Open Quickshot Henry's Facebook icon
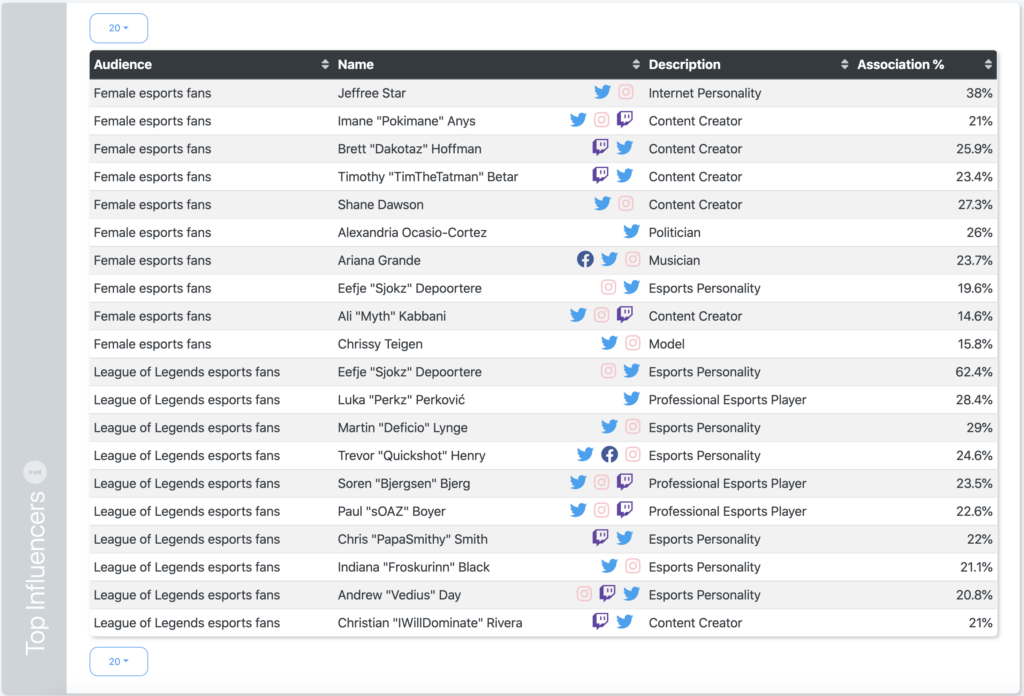This screenshot has width=1024, height=696. click(x=609, y=454)
